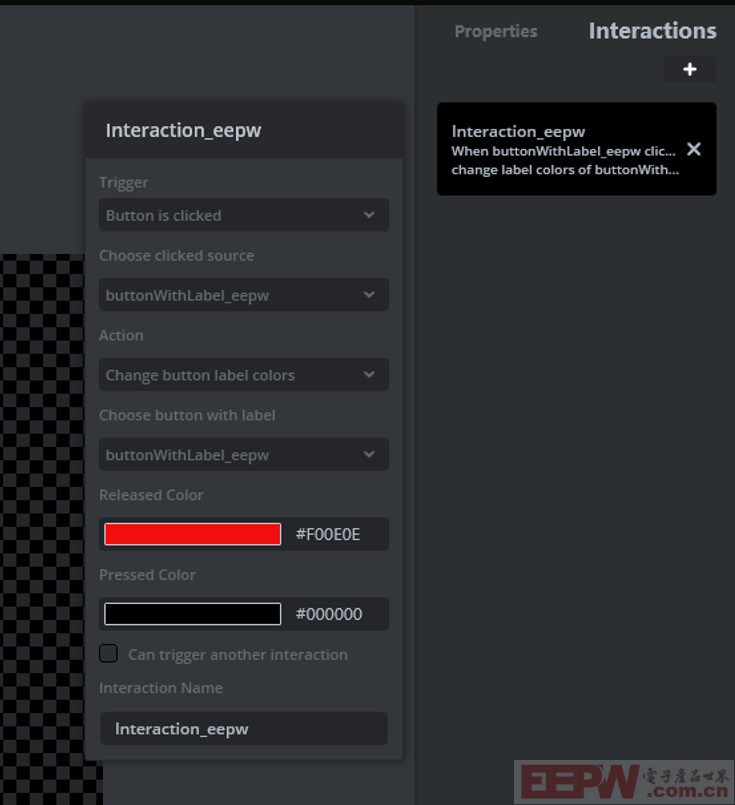Open the Trigger dropdown showing Button is clicked
Viewport: 735px width, 805px height.
[x=244, y=215]
